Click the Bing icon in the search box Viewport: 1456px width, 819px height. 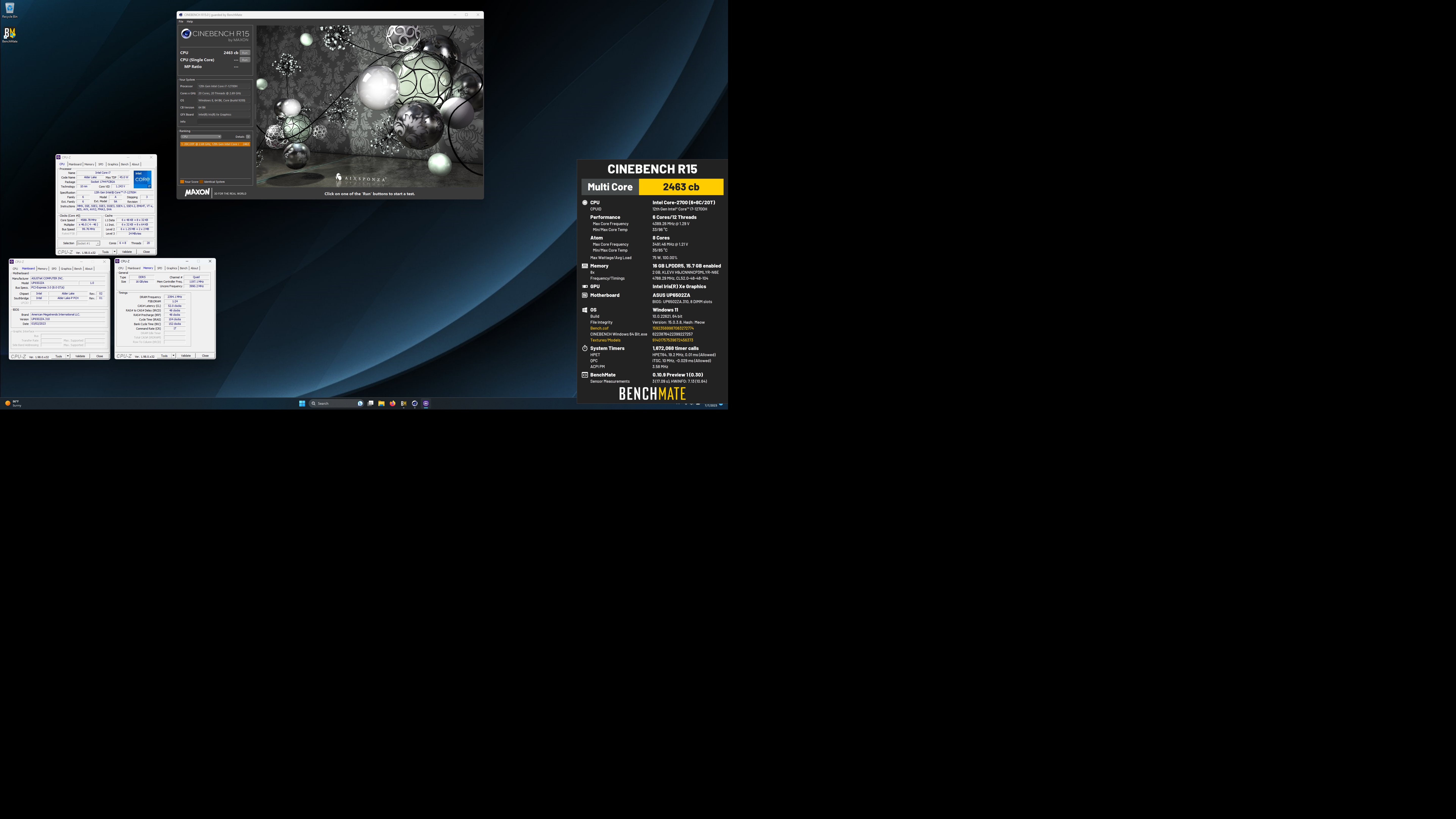coord(360,404)
